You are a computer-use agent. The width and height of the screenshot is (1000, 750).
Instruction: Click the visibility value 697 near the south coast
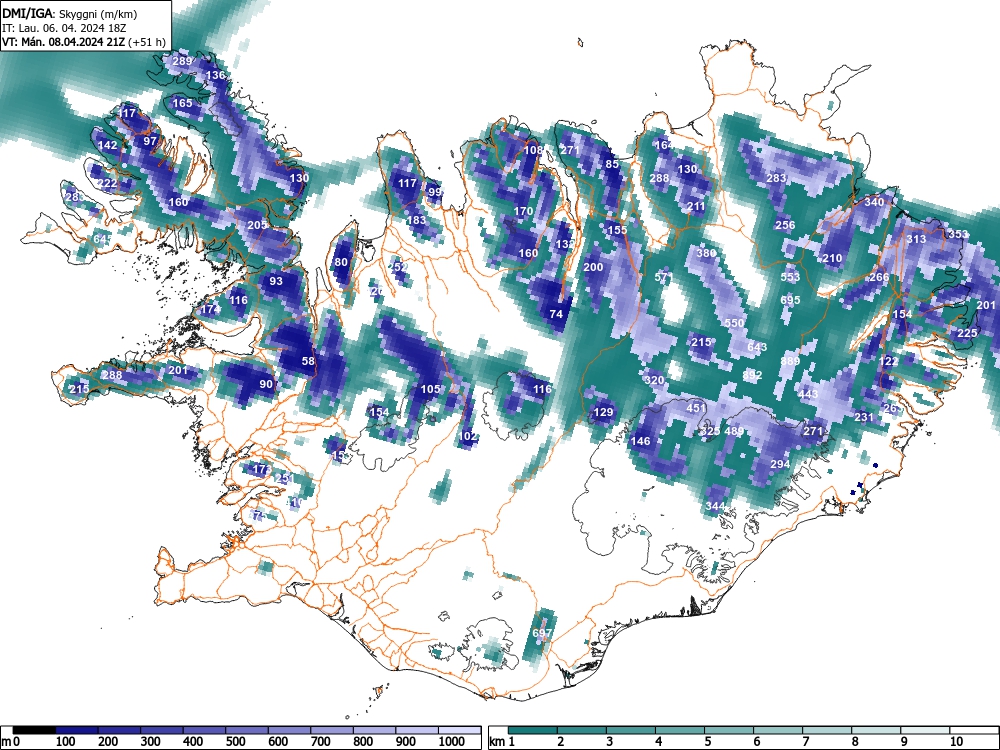tap(541, 633)
